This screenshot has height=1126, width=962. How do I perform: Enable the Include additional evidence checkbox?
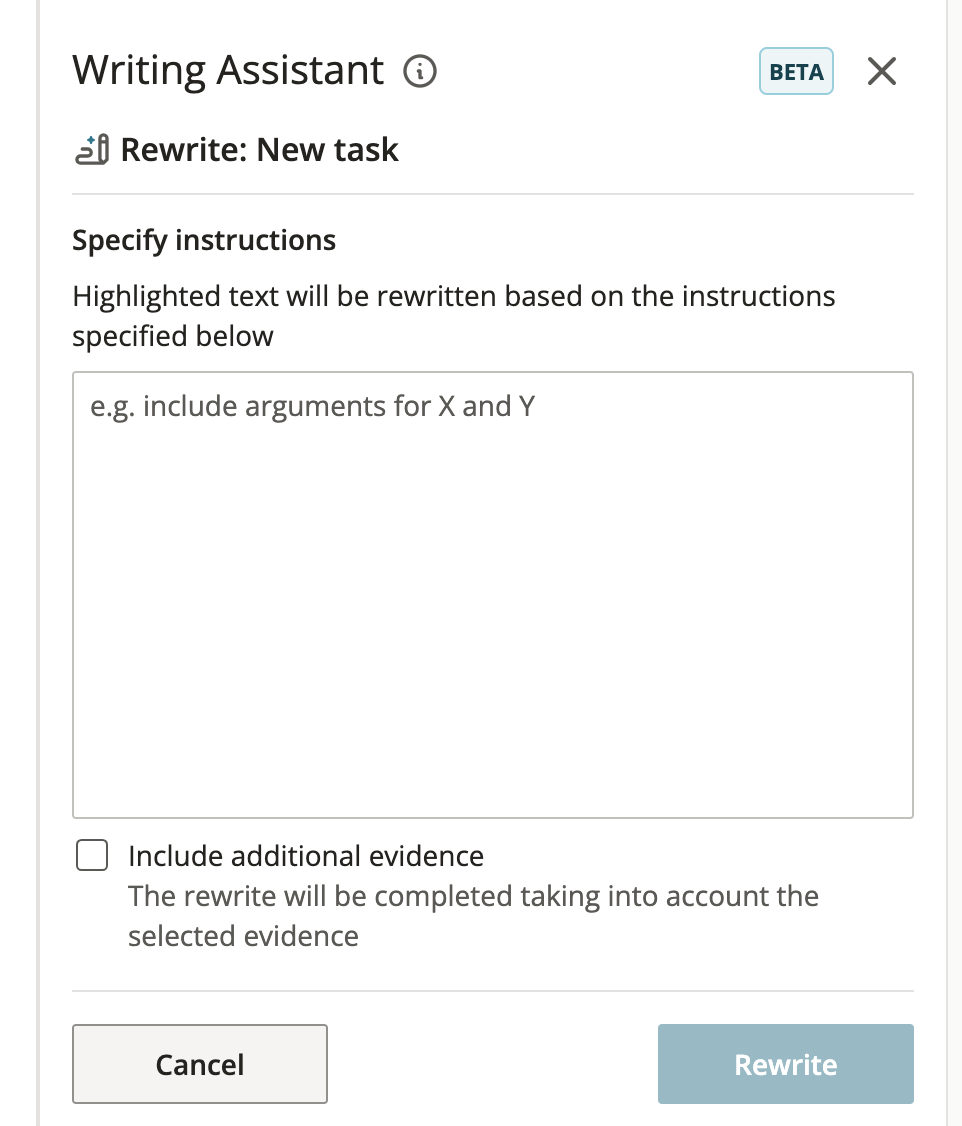[92, 855]
